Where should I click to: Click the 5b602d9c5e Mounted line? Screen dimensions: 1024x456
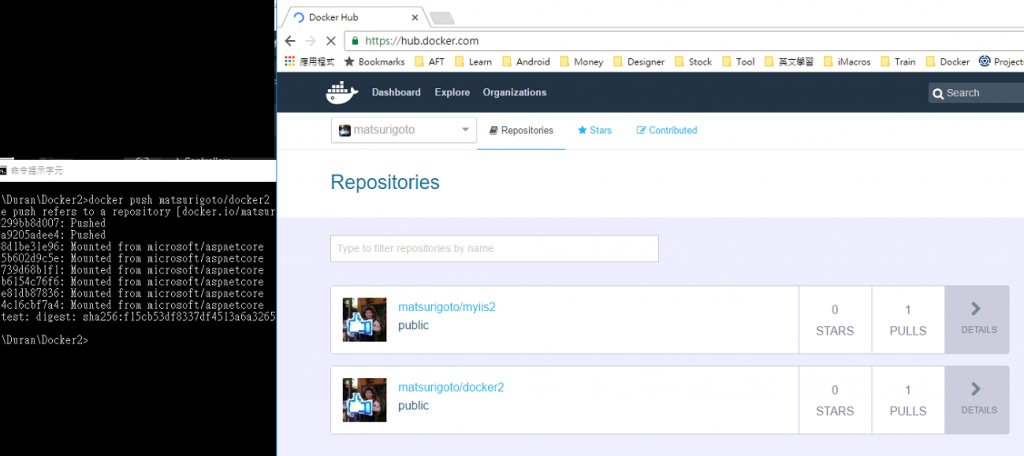click(132, 259)
